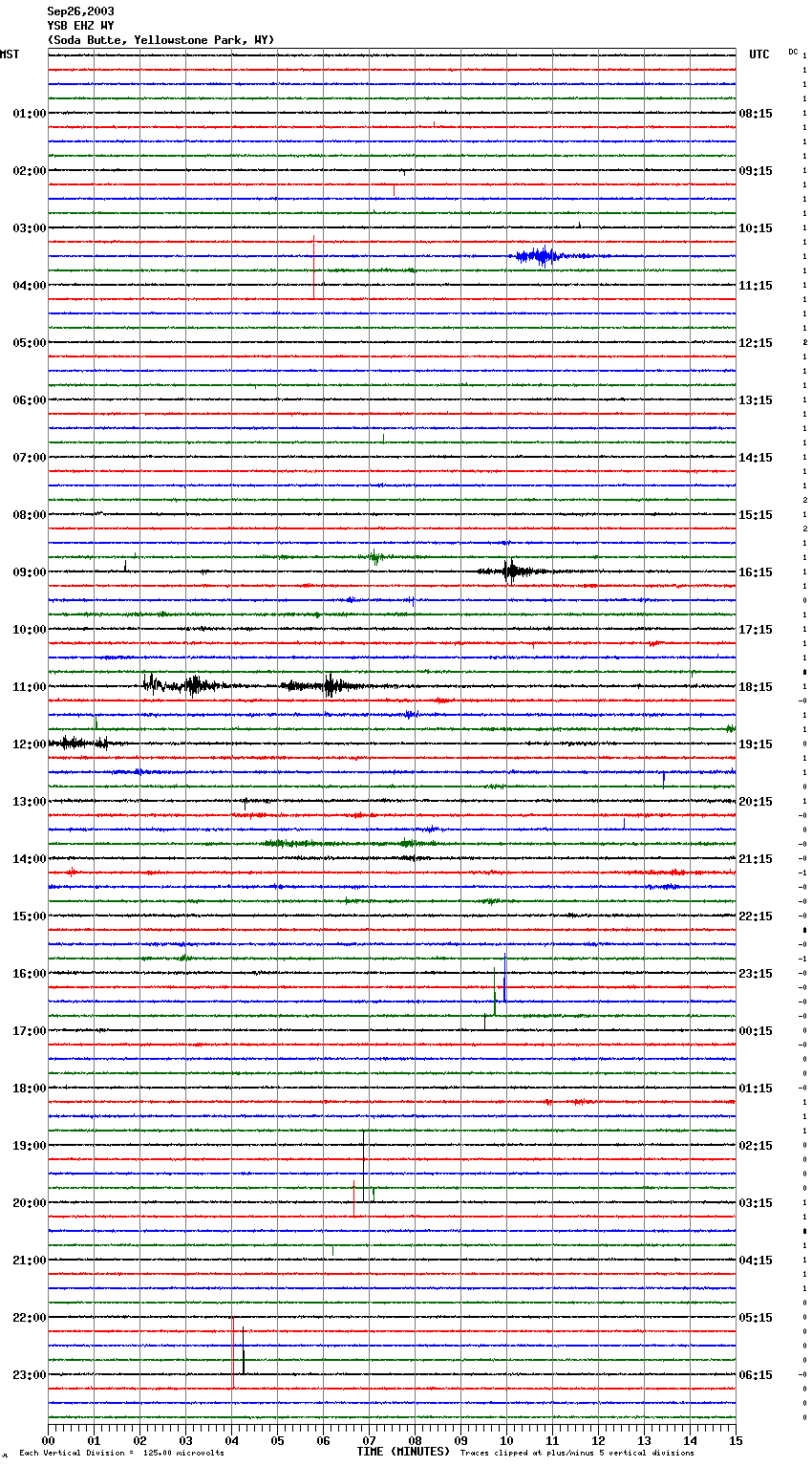
Task: Click the 06:15 UTC time label
Action: pyautogui.click(x=756, y=1375)
